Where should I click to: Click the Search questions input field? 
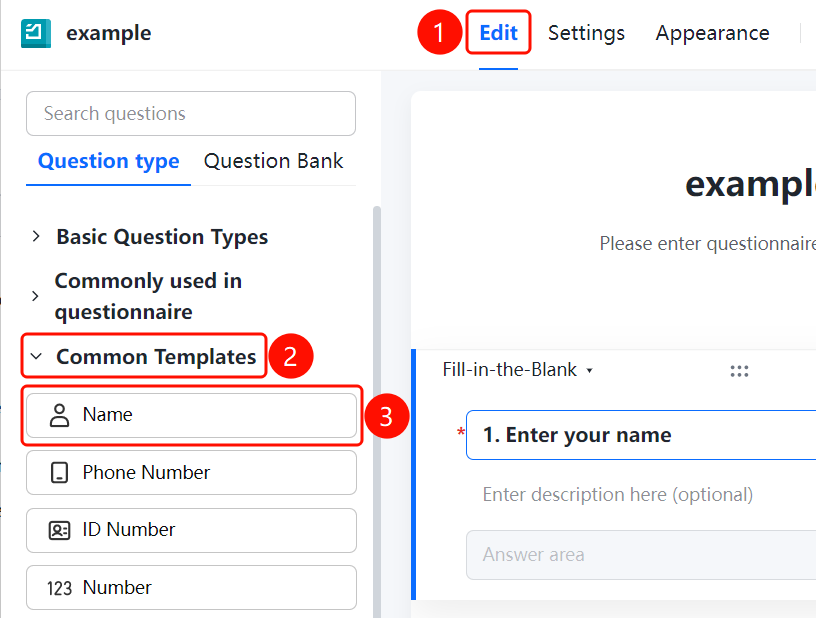pos(191,113)
